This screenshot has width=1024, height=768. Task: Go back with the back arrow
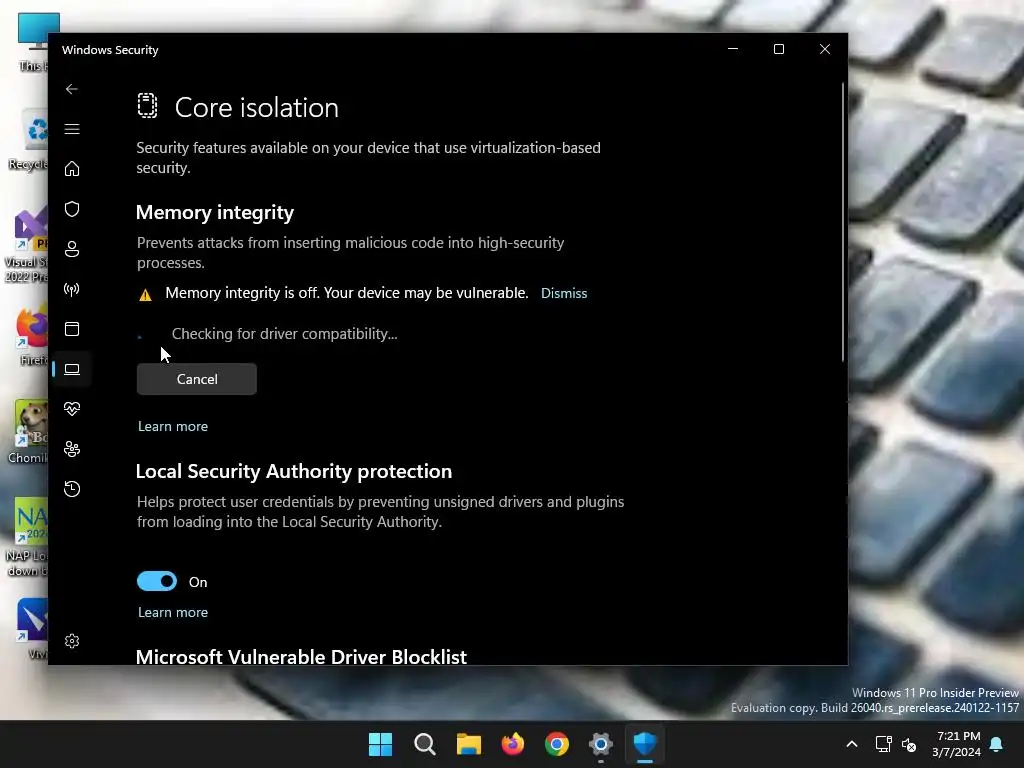72,89
